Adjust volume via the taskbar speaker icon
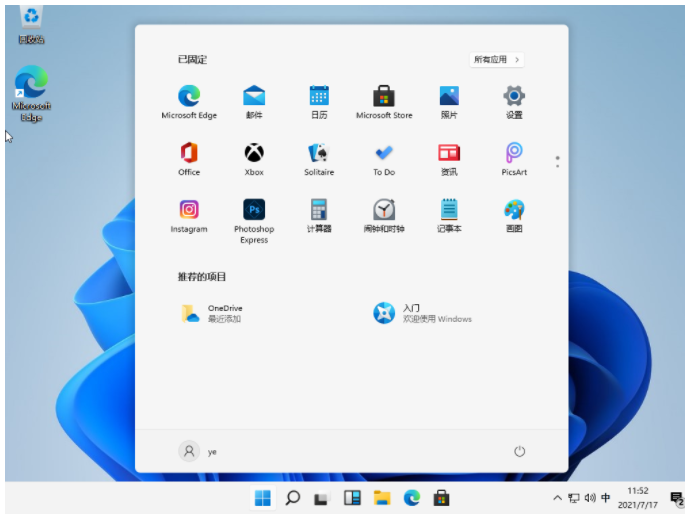 pos(590,498)
